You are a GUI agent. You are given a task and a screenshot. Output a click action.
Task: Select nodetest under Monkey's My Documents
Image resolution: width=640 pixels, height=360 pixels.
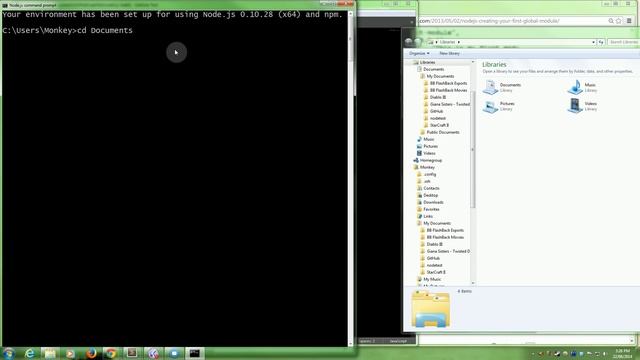click(434, 265)
